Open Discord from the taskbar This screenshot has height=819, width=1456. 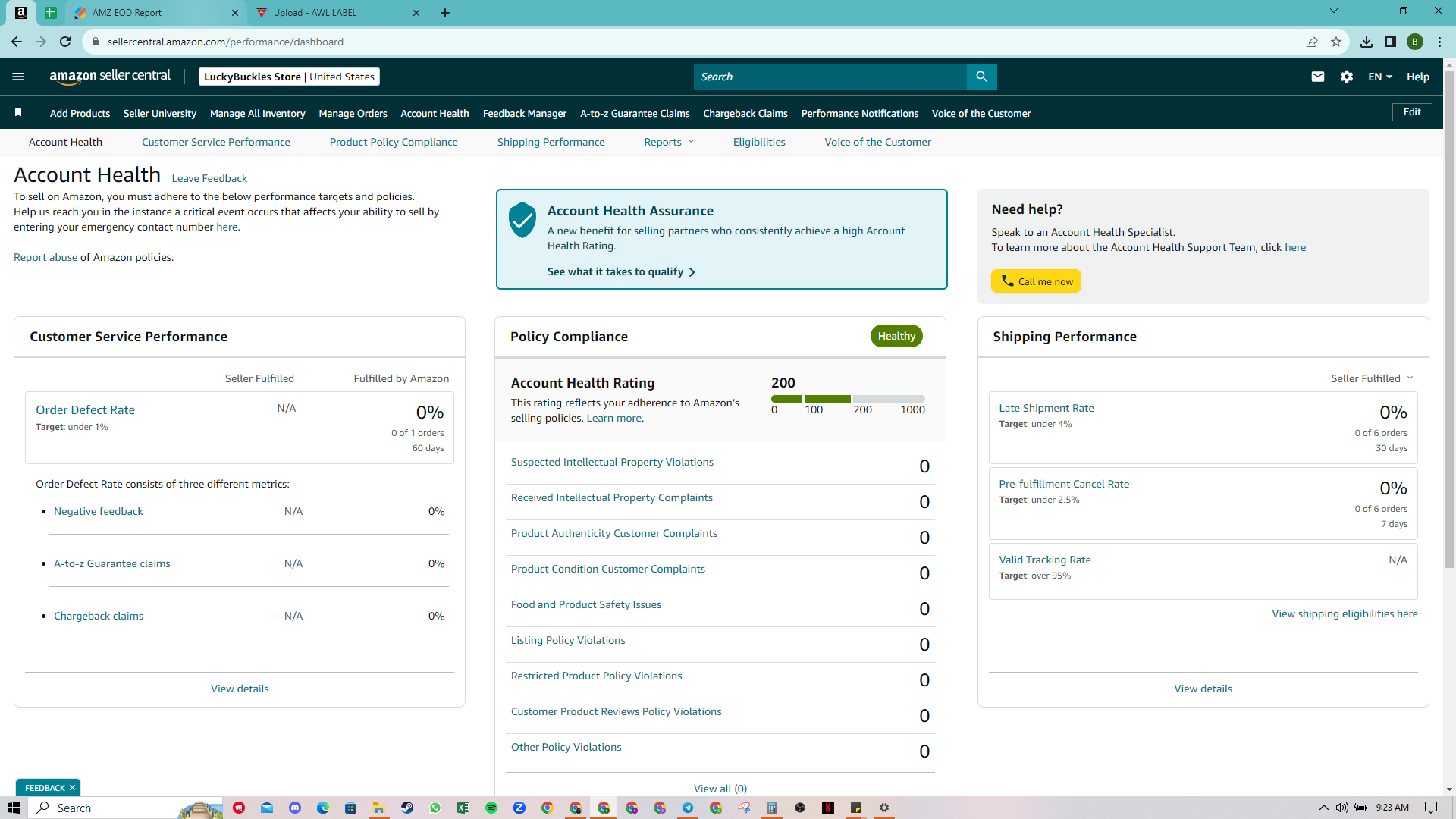295,808
